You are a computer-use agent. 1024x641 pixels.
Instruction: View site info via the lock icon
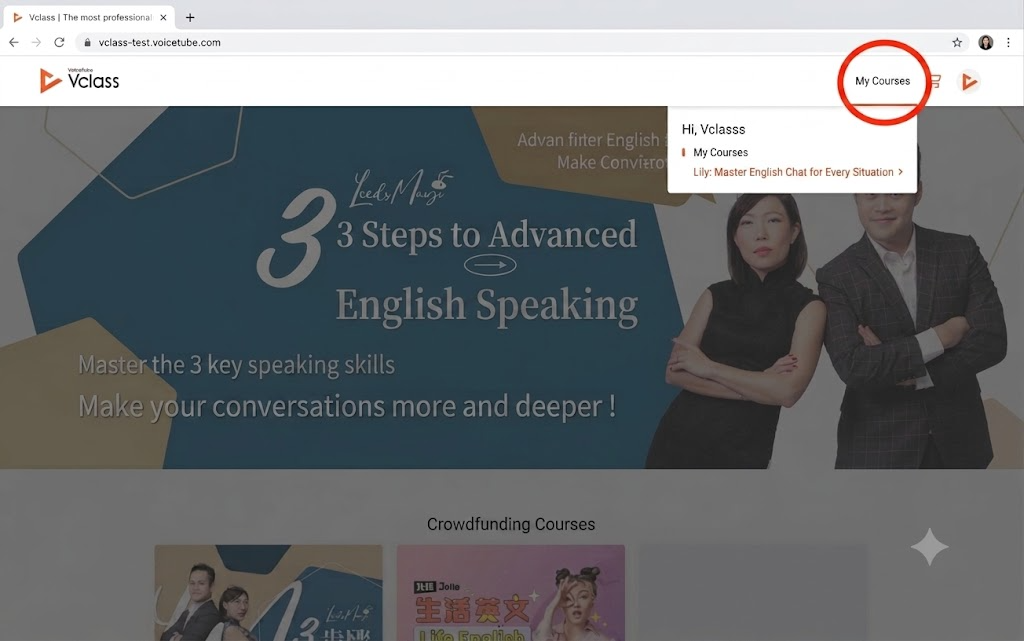pyautogui.click(x=88, y=42)
